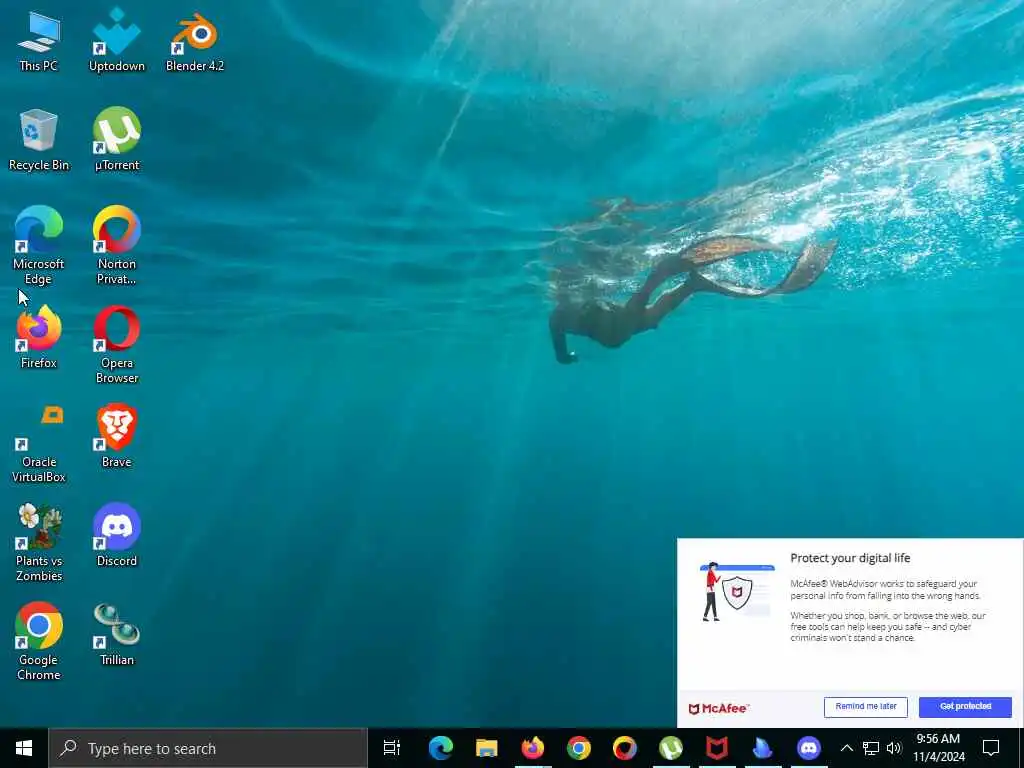Open McAfee from the taskbar
The width and height of the screenshot is (1024, 768).
pyautogui.click(x=716, y=748)
